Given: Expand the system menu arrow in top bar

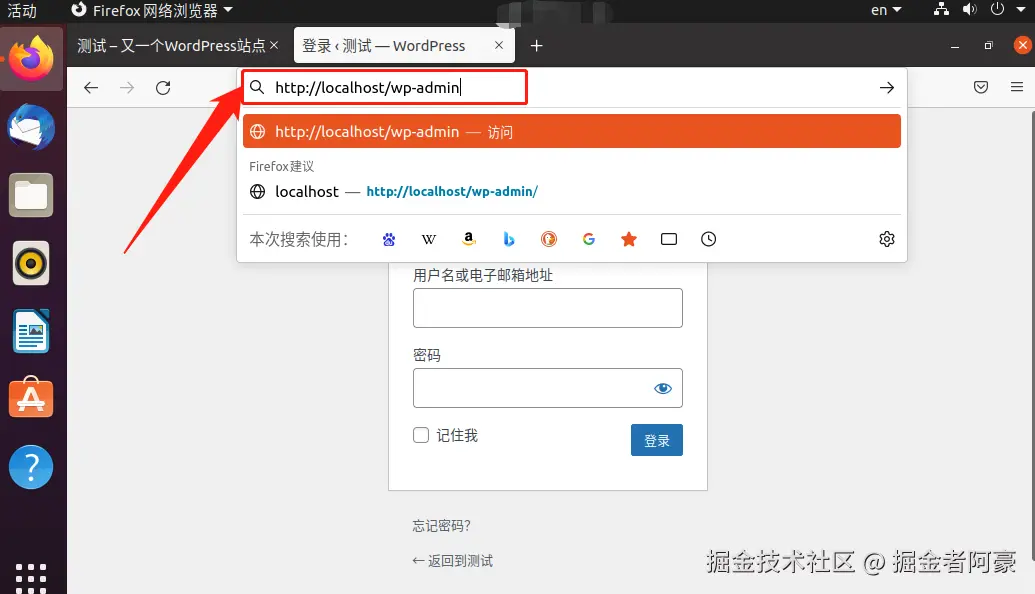Looking at the screenshot, I should [1020, 10].
